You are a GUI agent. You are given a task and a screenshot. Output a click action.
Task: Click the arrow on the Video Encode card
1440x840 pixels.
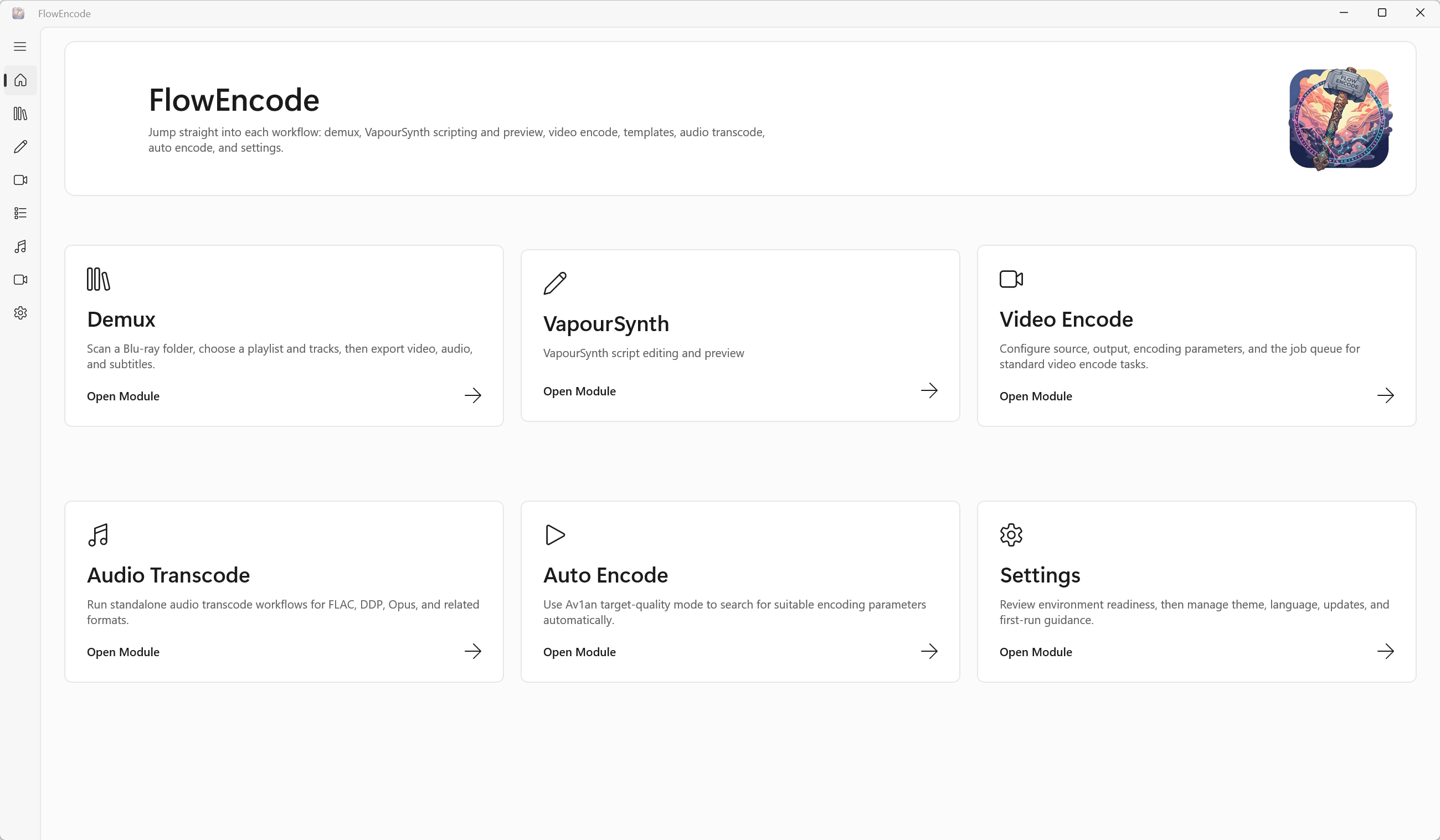[1385, 395]
